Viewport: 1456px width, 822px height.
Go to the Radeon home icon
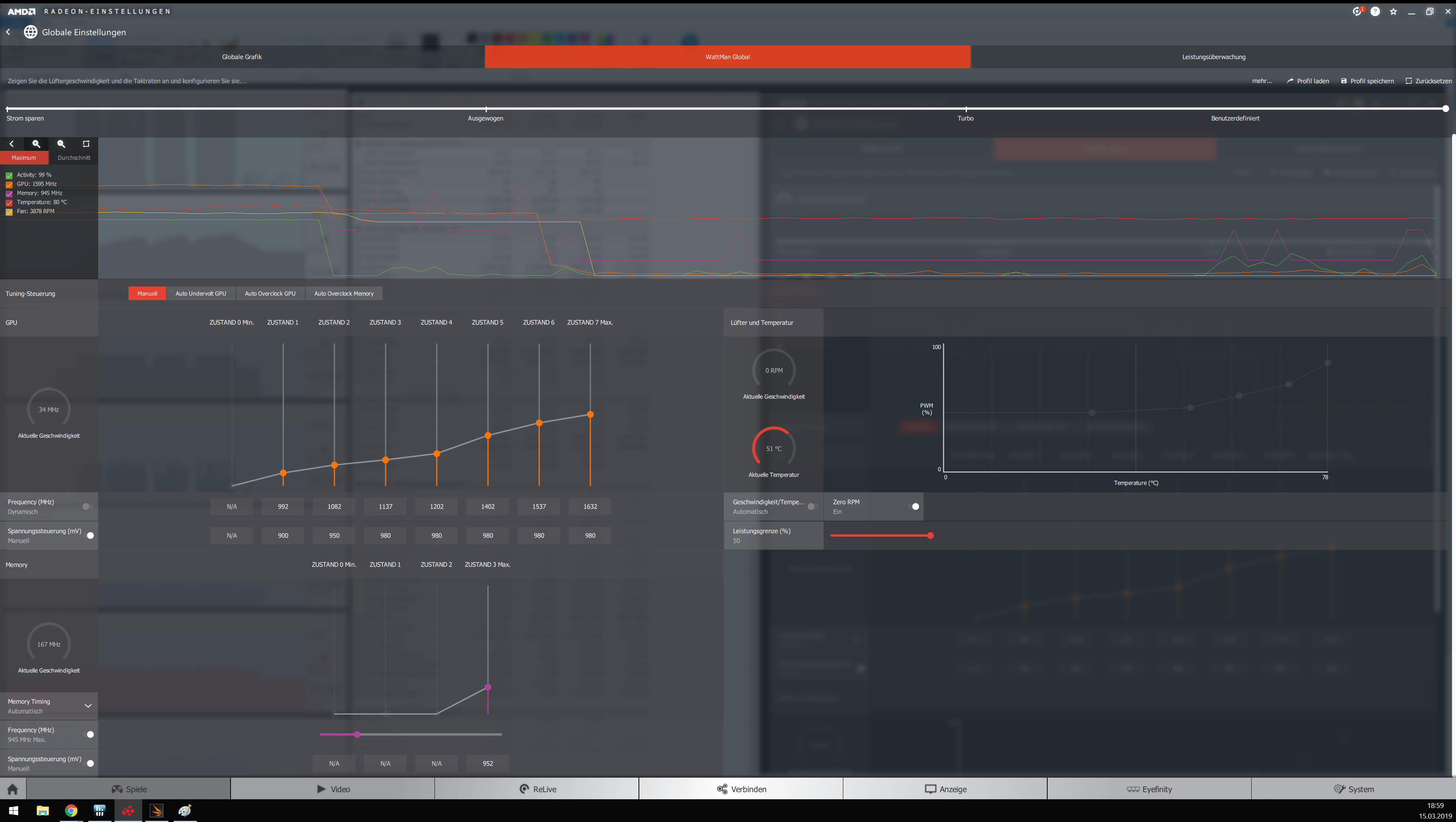[13, 789]
